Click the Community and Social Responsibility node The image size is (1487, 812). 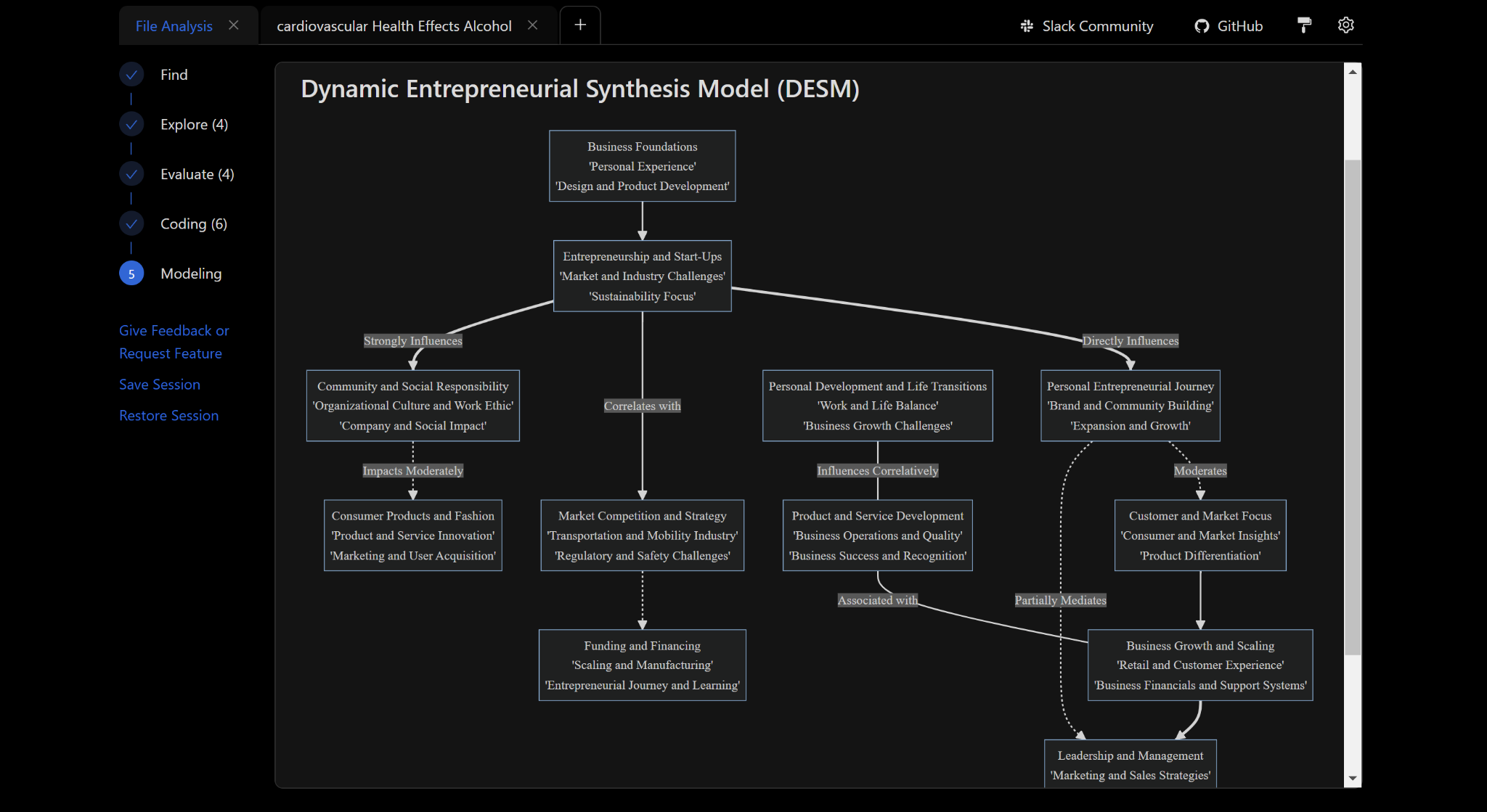click(x=412, y=406)
